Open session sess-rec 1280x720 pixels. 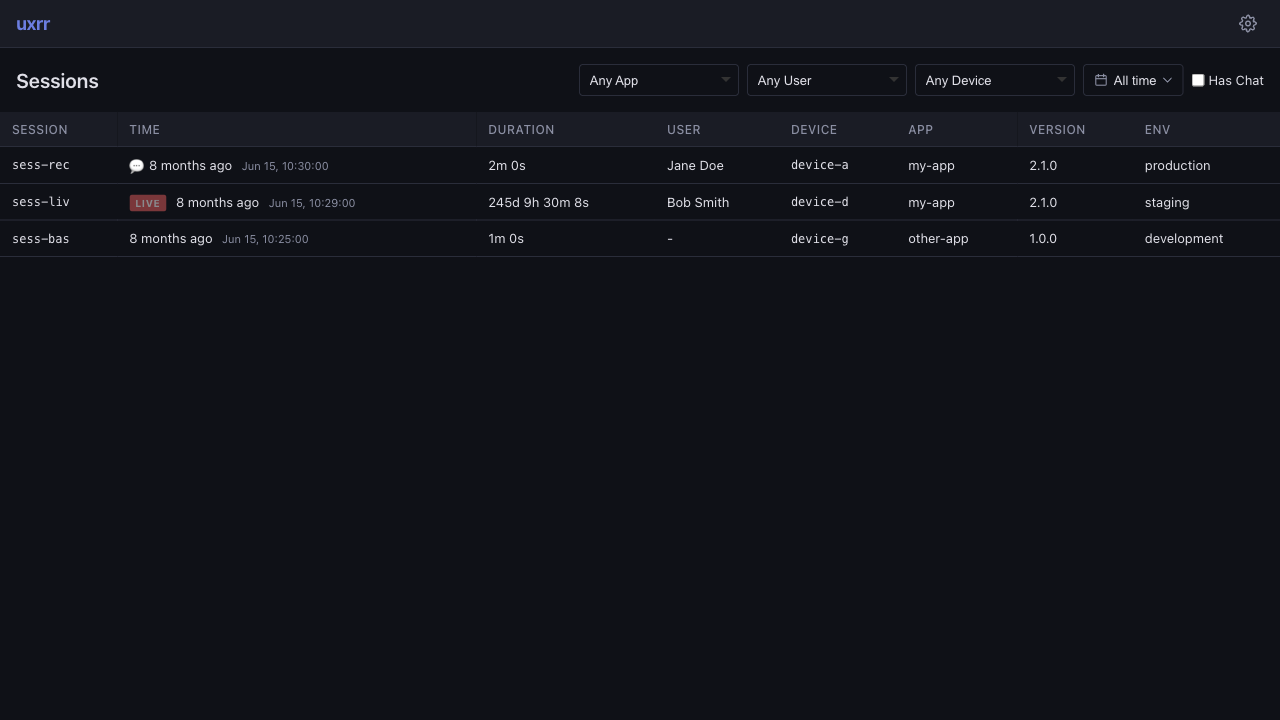[40, 165]
